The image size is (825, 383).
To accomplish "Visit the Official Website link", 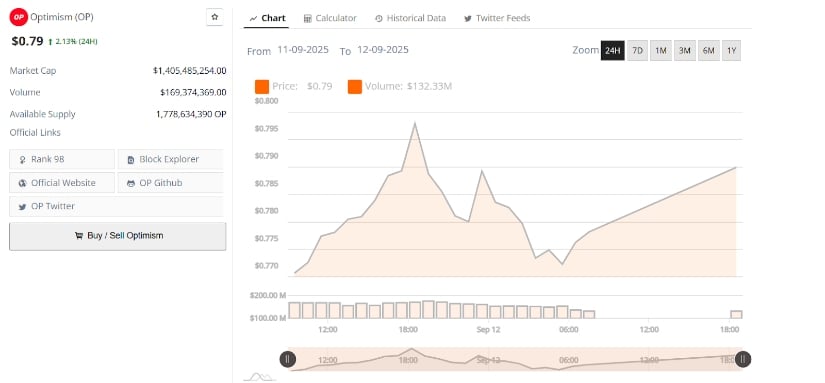I will (62, 183).
